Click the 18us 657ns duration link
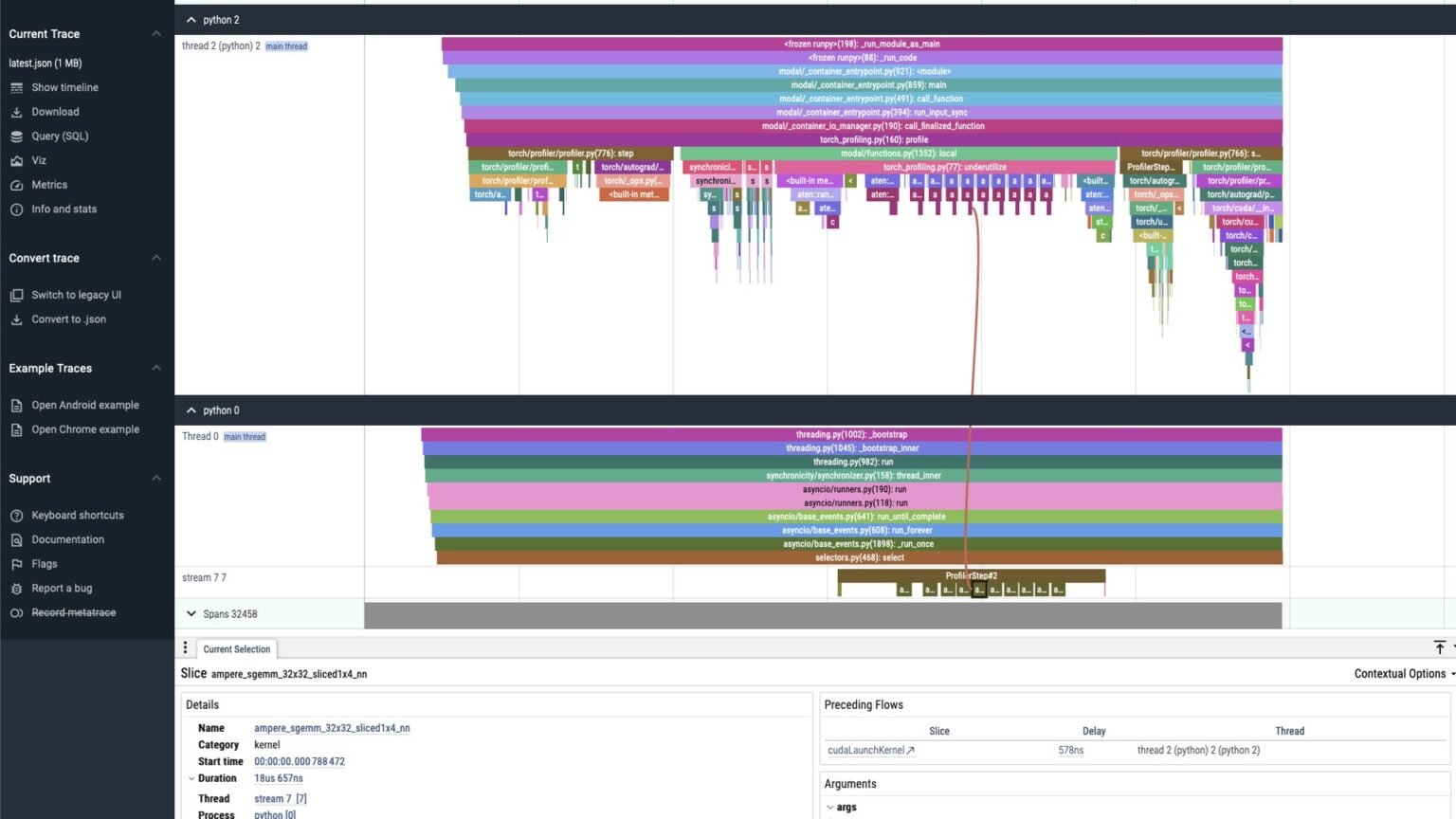Image resolution: width=1456 pixels, height=819 pixels. click(x=279, y=778)
